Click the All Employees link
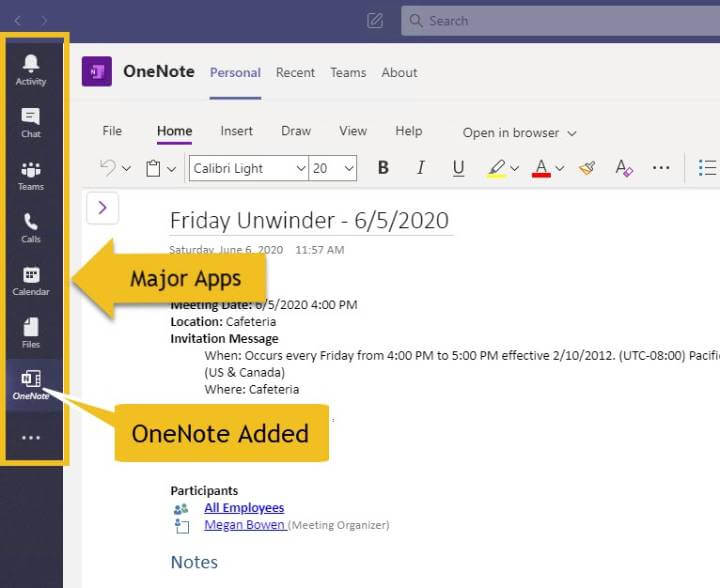Screen dimensions: 720x588 (x=244, y=508)
